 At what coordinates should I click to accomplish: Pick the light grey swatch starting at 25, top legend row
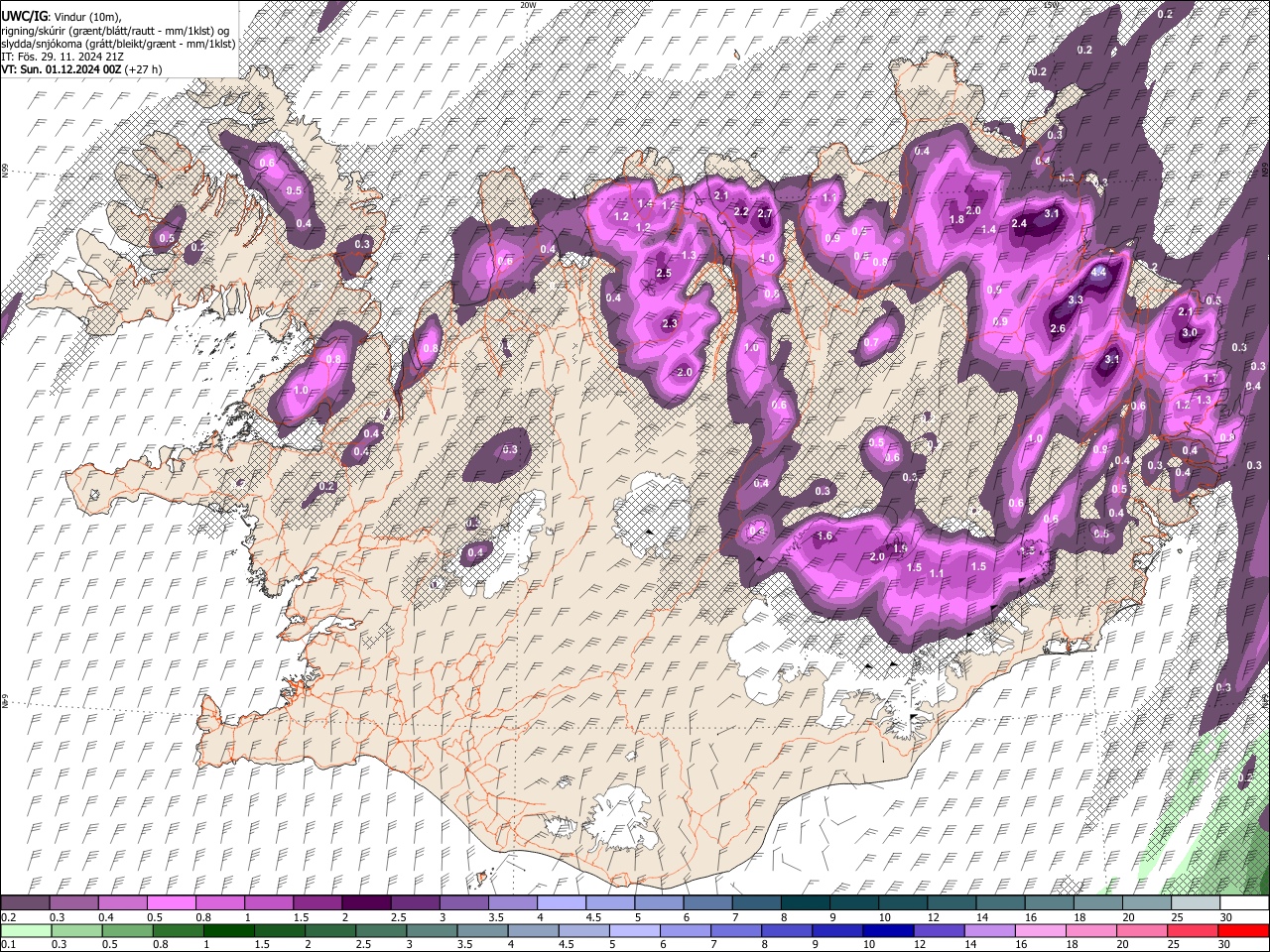1196,902
